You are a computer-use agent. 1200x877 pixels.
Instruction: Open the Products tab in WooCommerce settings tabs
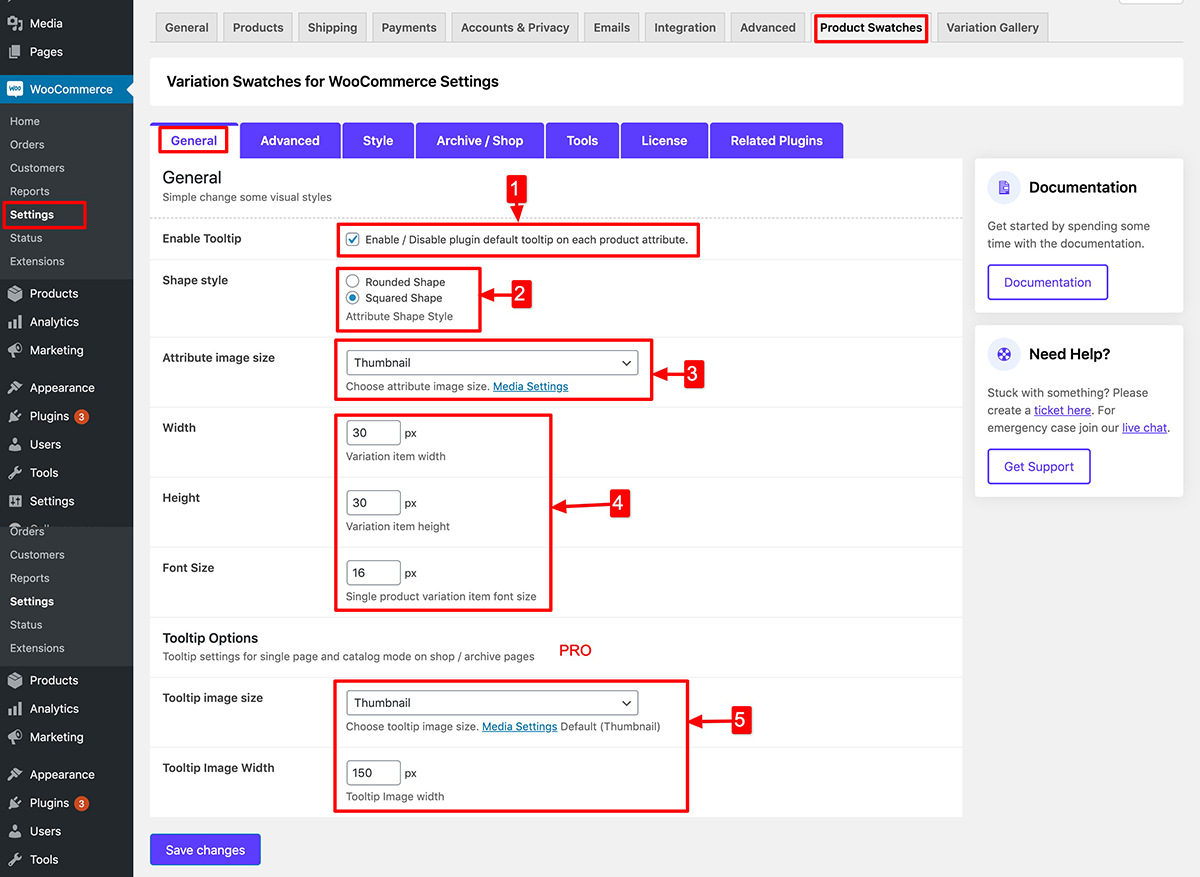pos(258,28)
